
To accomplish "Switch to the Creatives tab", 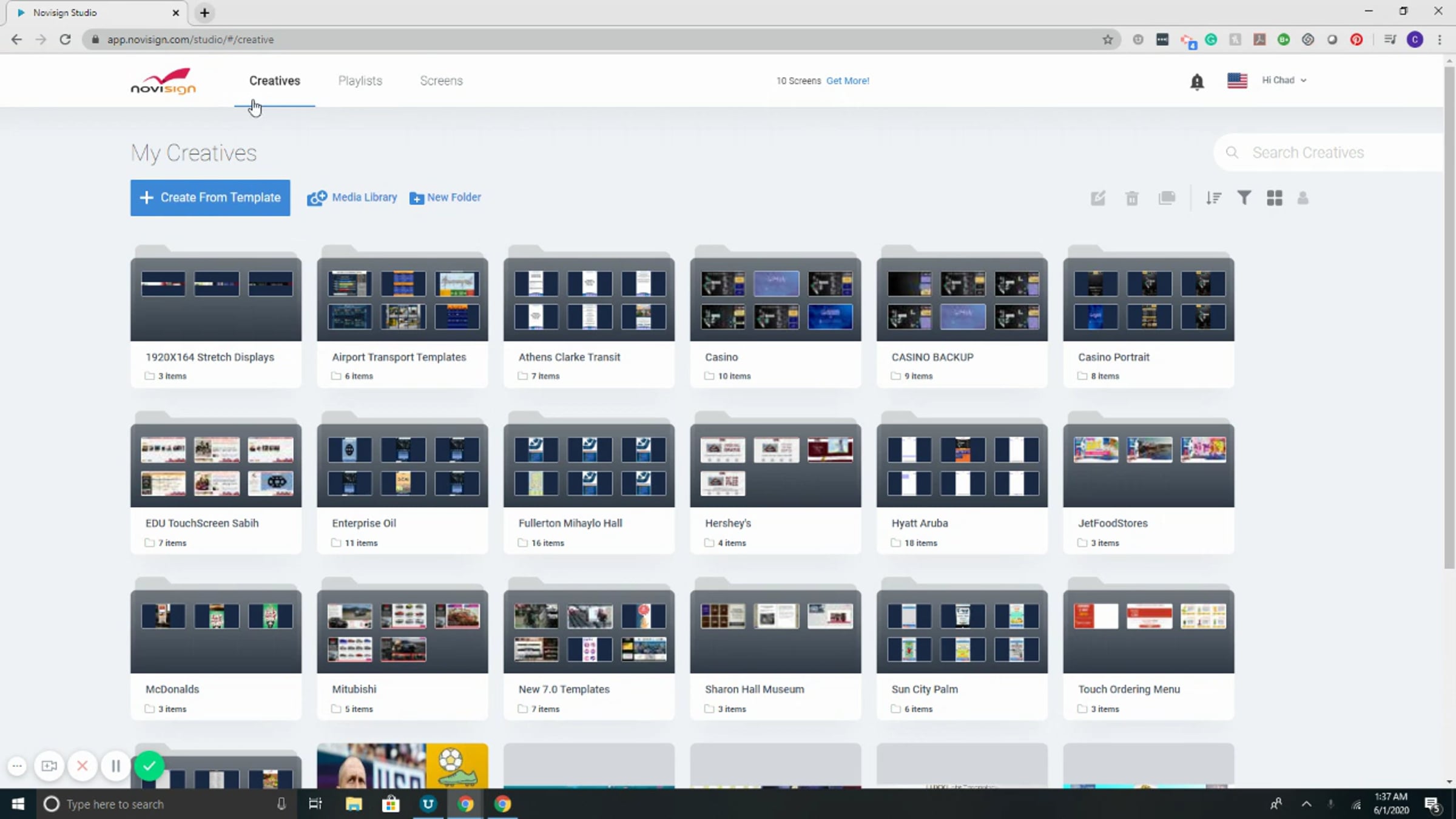I will click(275, 81).
